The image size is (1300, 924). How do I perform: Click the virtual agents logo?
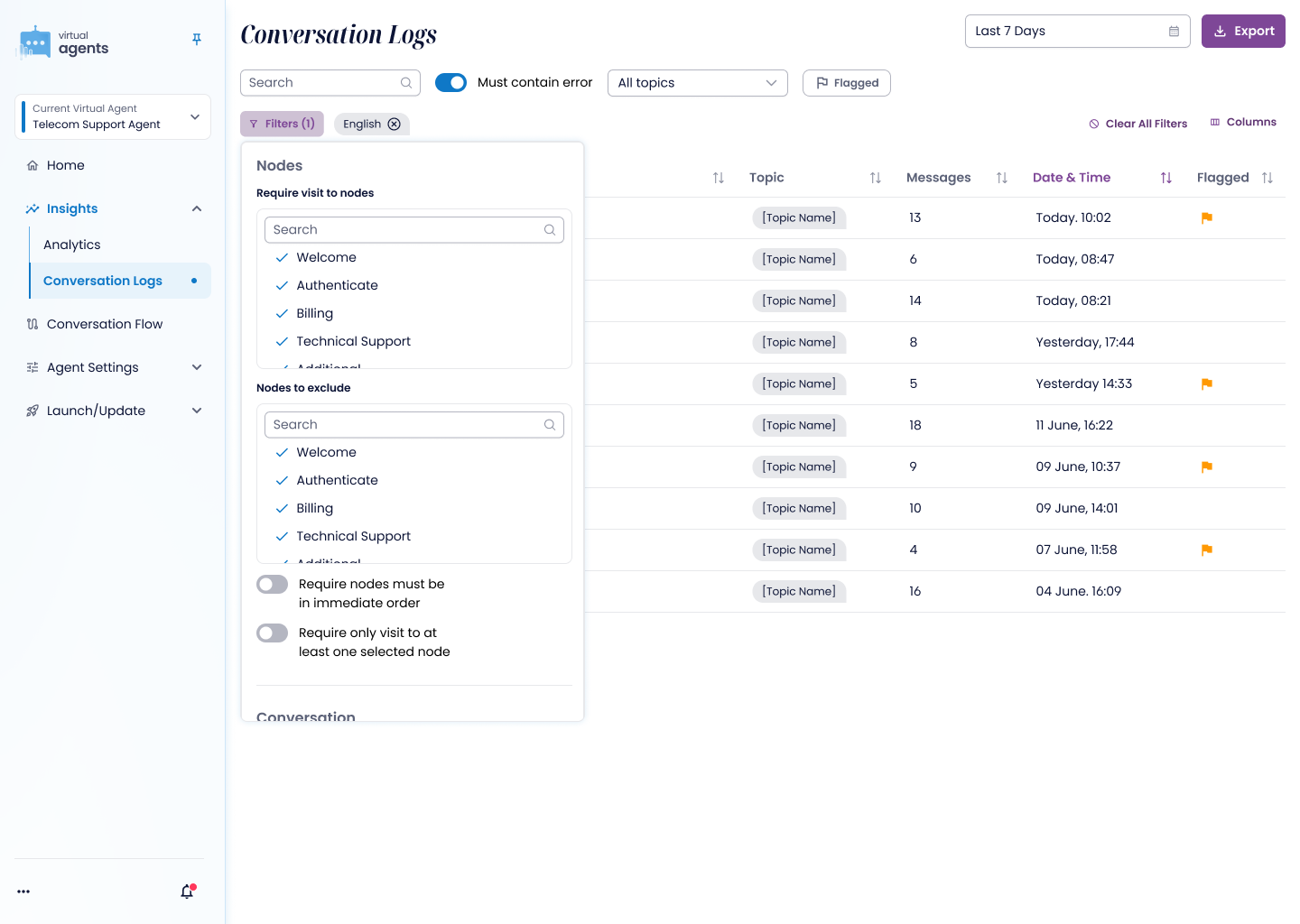tap(63, 42)
